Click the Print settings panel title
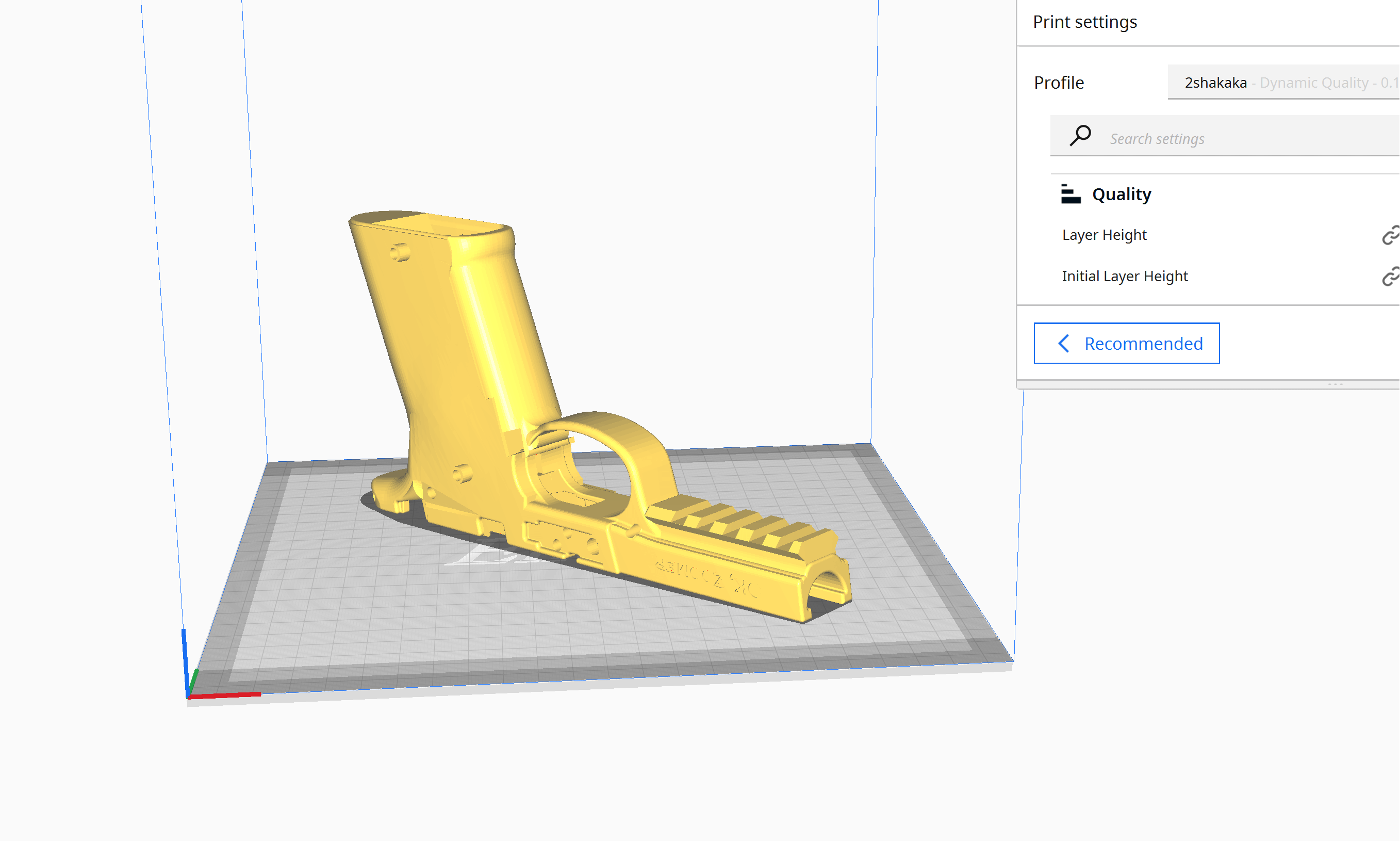The height and width of the screenshot is (841, 1400). [x=1084, y=22]
